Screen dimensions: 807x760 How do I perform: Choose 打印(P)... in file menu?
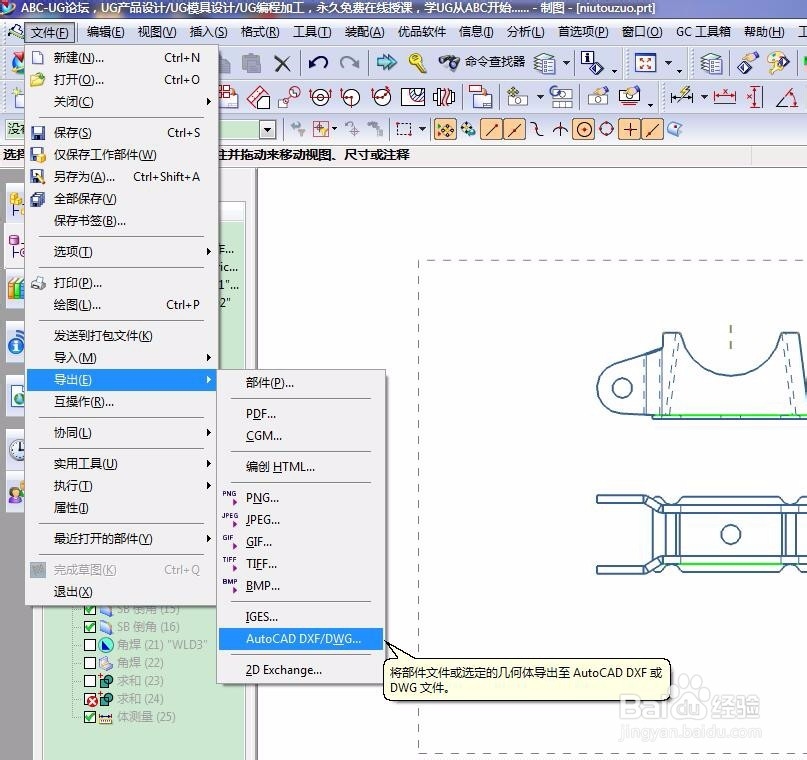tap(121, 282)
